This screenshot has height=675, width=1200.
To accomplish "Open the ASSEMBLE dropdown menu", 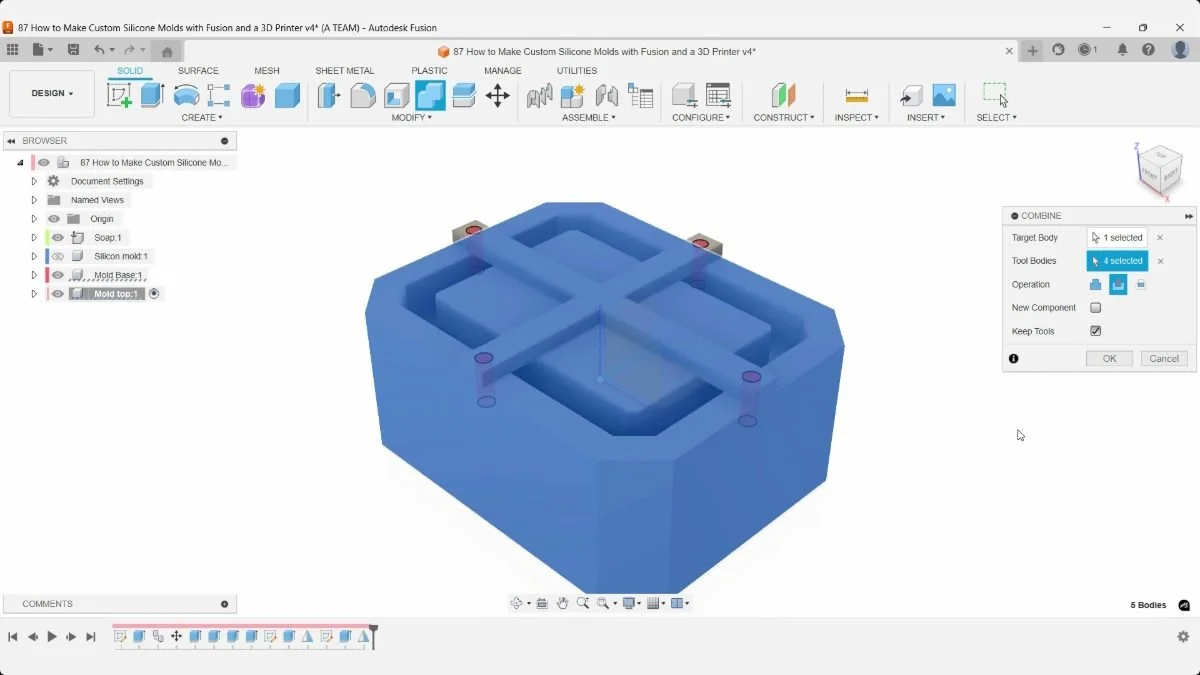I will 589,118.
